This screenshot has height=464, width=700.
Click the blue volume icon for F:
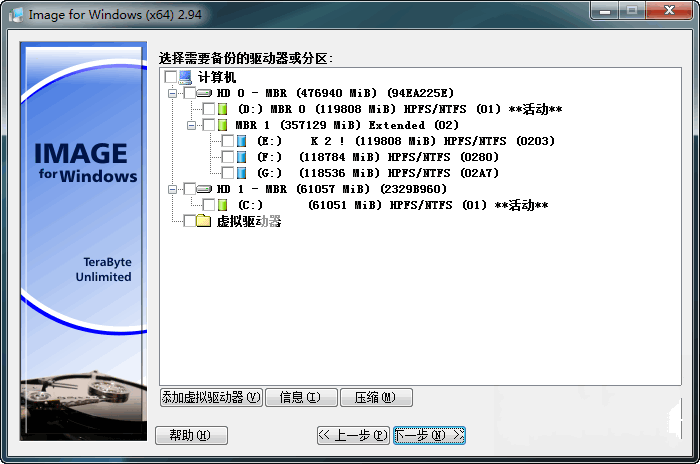click(242, 157)
